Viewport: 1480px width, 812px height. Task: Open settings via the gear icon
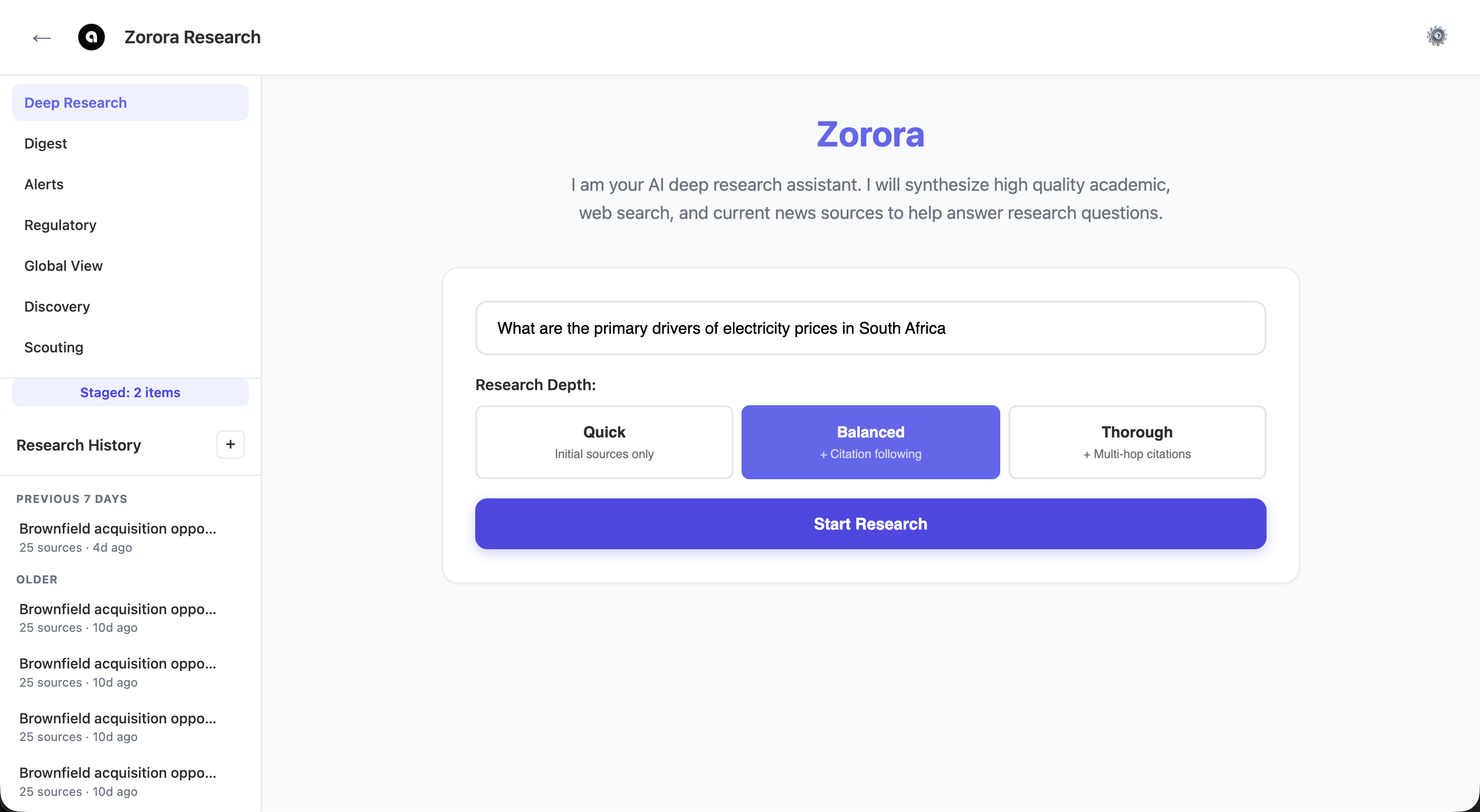tap(1436, 36)
